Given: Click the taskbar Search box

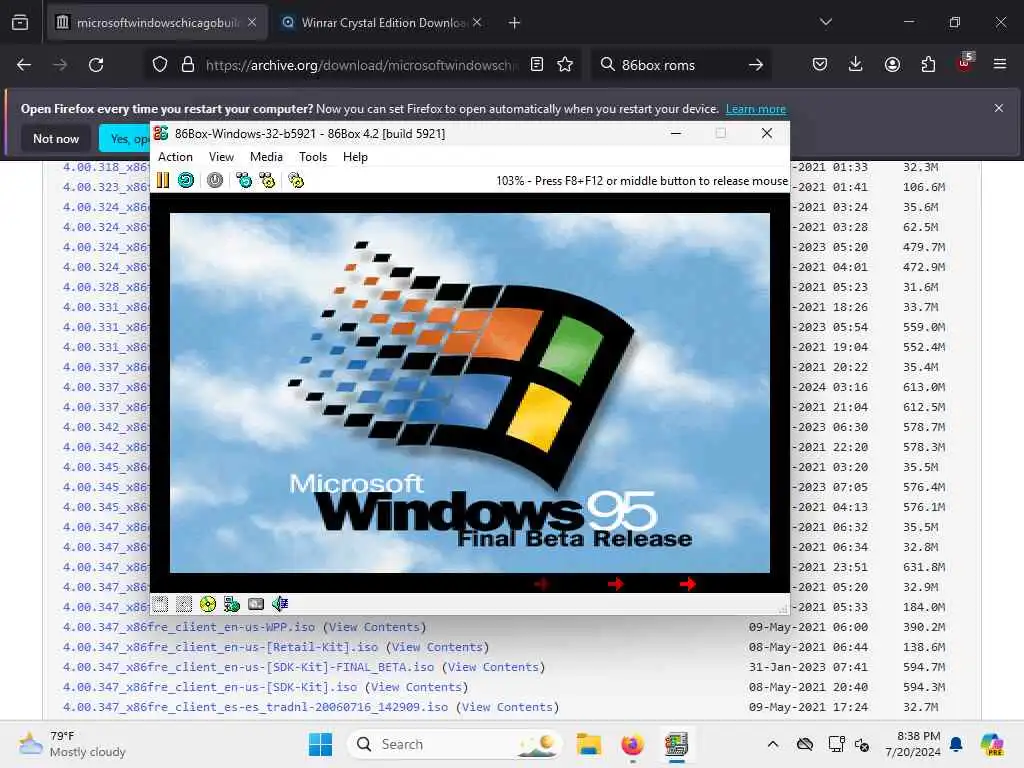Looking at the screenshot, I should tap(455, 744).
